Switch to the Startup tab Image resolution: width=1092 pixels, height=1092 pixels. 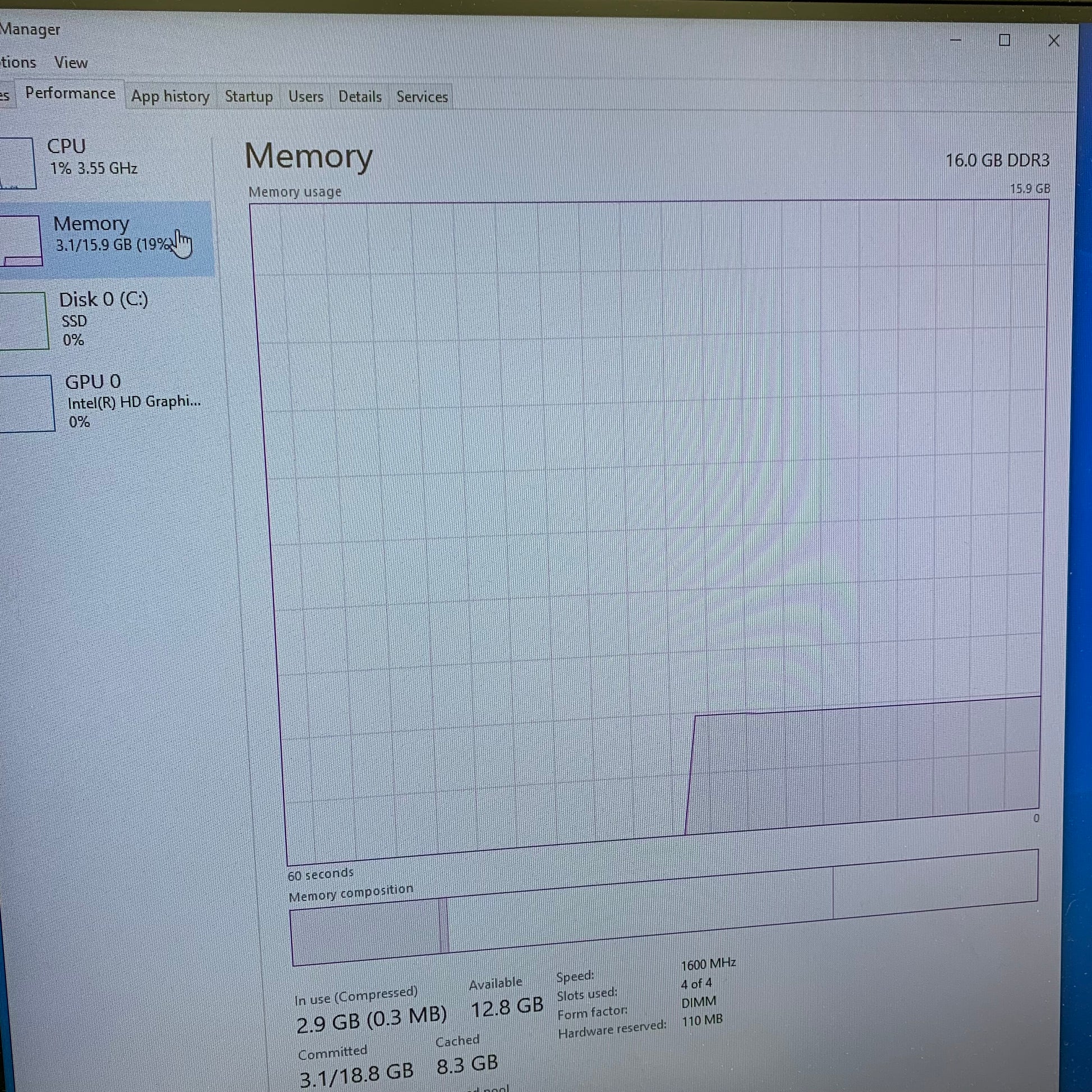pos(249,97)
